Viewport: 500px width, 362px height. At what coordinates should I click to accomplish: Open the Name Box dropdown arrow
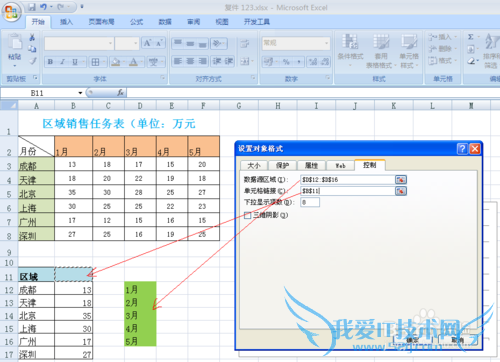[x=80, y=93]
